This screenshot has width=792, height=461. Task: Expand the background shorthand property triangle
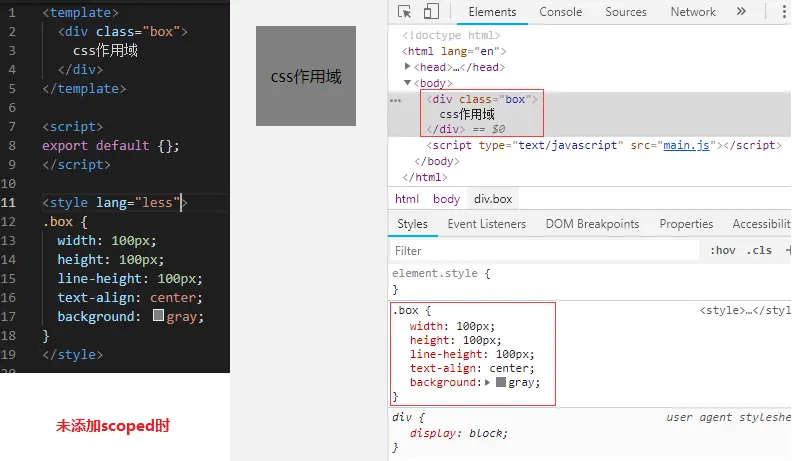[x=487, y=382]
